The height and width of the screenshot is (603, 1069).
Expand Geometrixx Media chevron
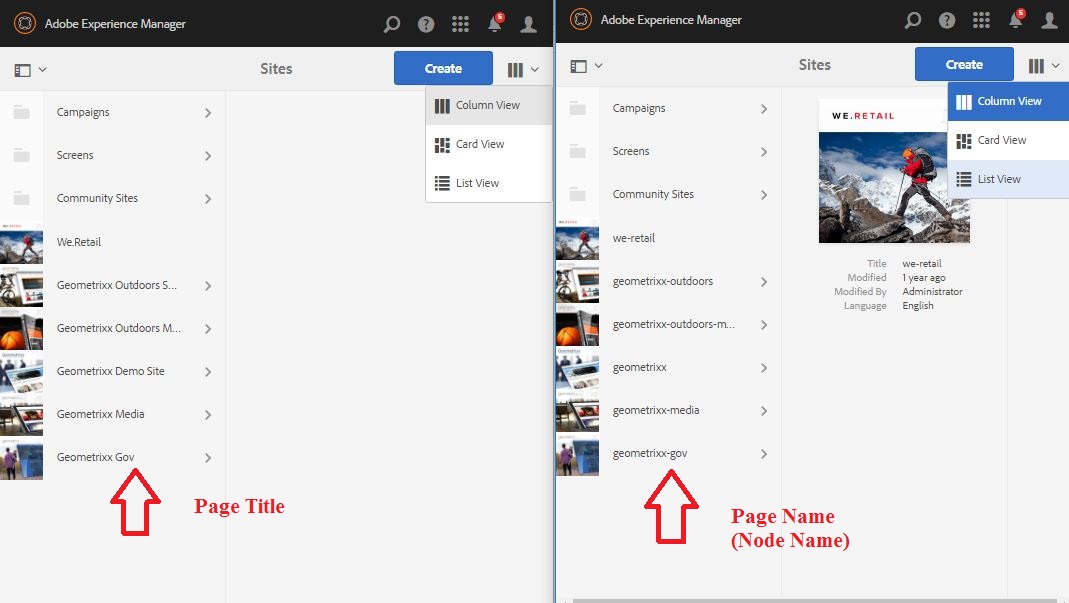point(208,414)
